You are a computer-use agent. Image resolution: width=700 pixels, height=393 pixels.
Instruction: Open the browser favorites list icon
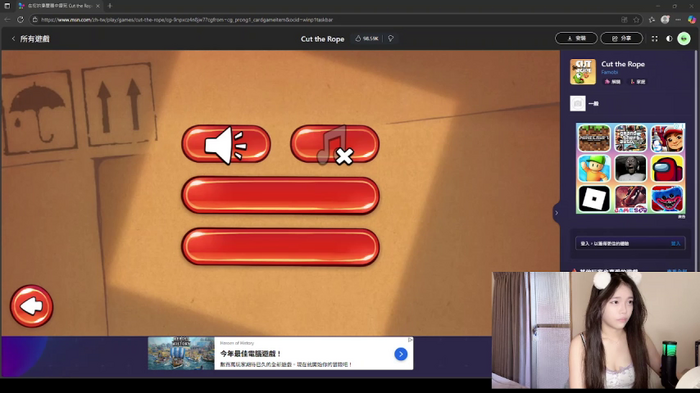pos(652,20)
